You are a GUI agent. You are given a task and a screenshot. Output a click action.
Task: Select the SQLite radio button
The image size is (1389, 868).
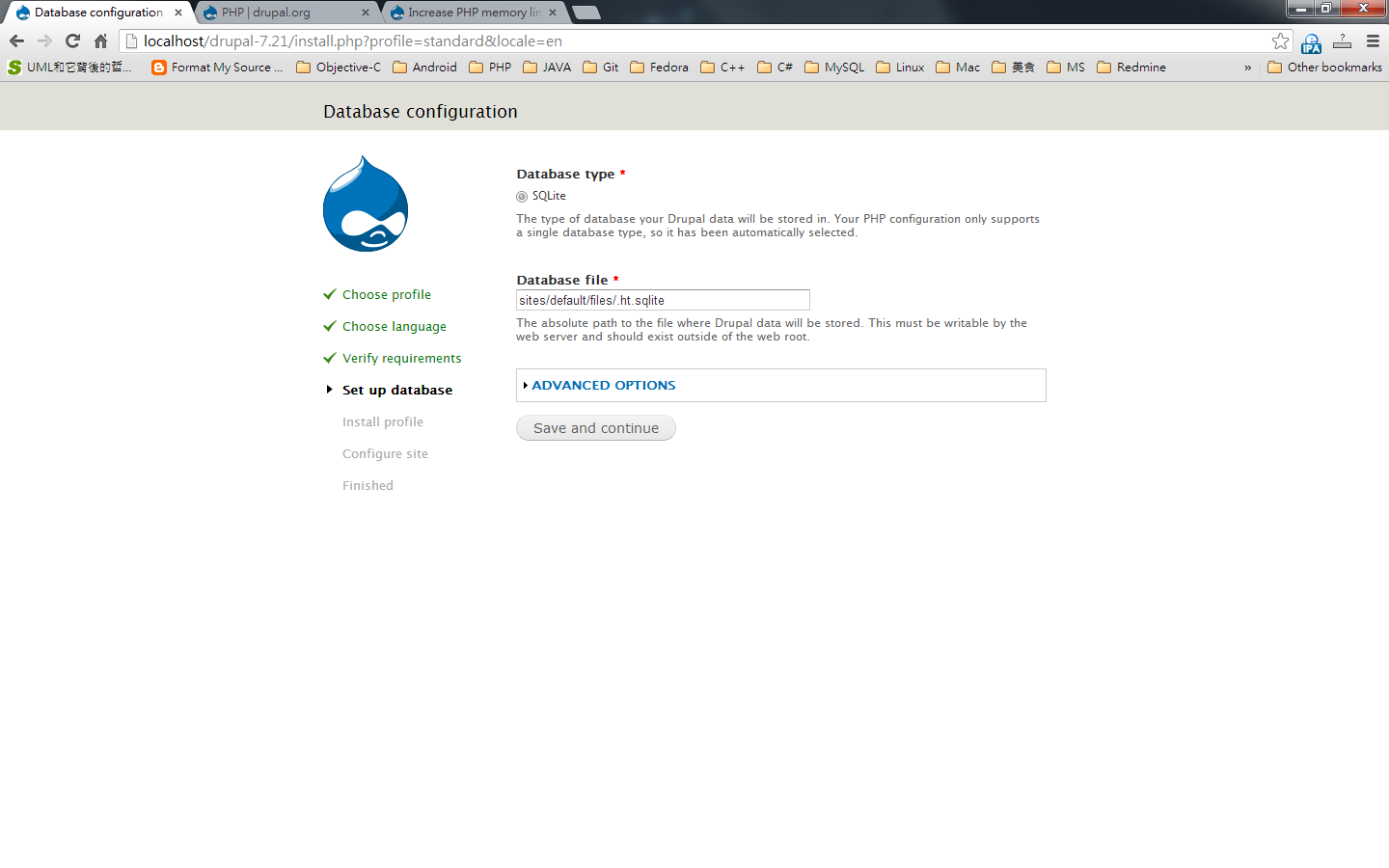[x=522, y=196]
